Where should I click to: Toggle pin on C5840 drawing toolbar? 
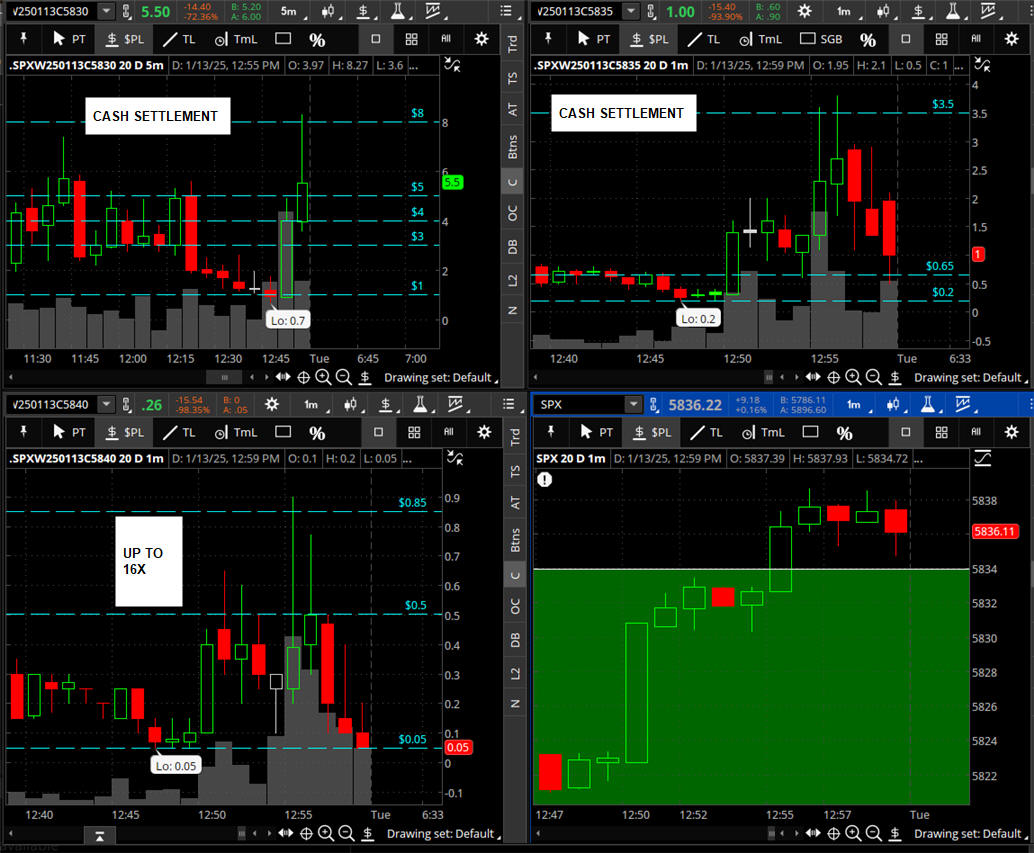tap(24, 432)
